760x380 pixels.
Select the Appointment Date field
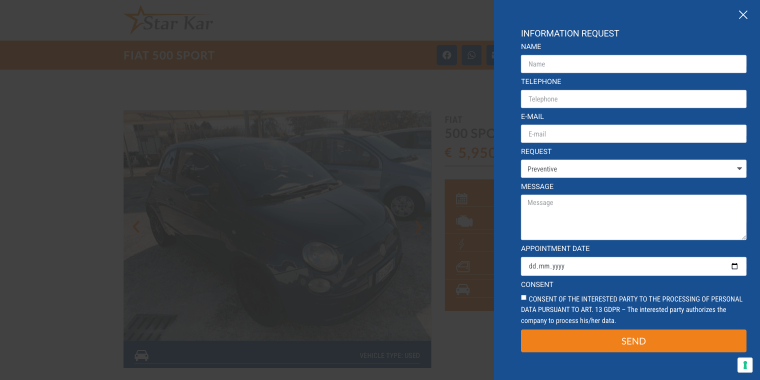tap(633, 266)
